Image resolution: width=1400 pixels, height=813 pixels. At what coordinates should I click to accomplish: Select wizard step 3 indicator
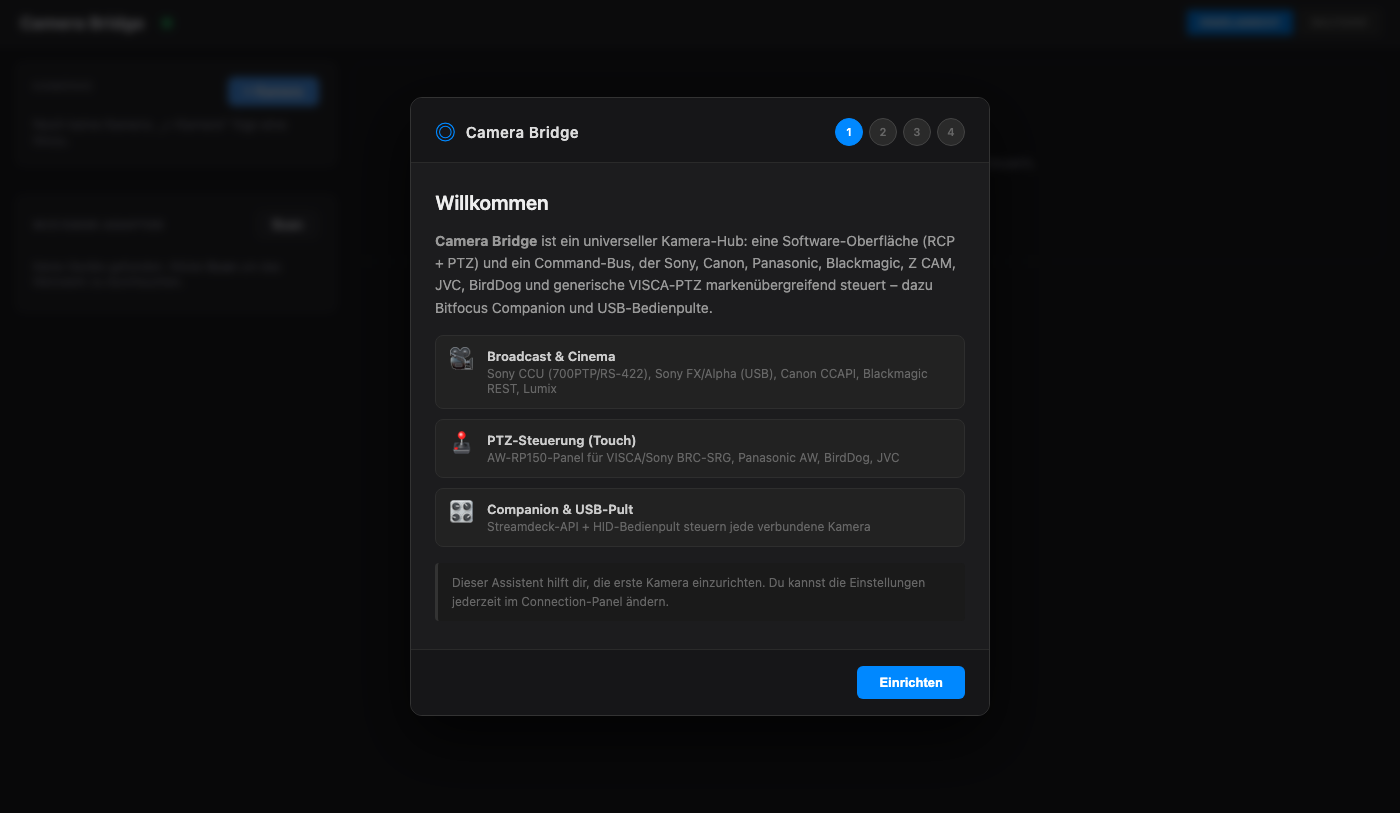click(x=917, y=132)
